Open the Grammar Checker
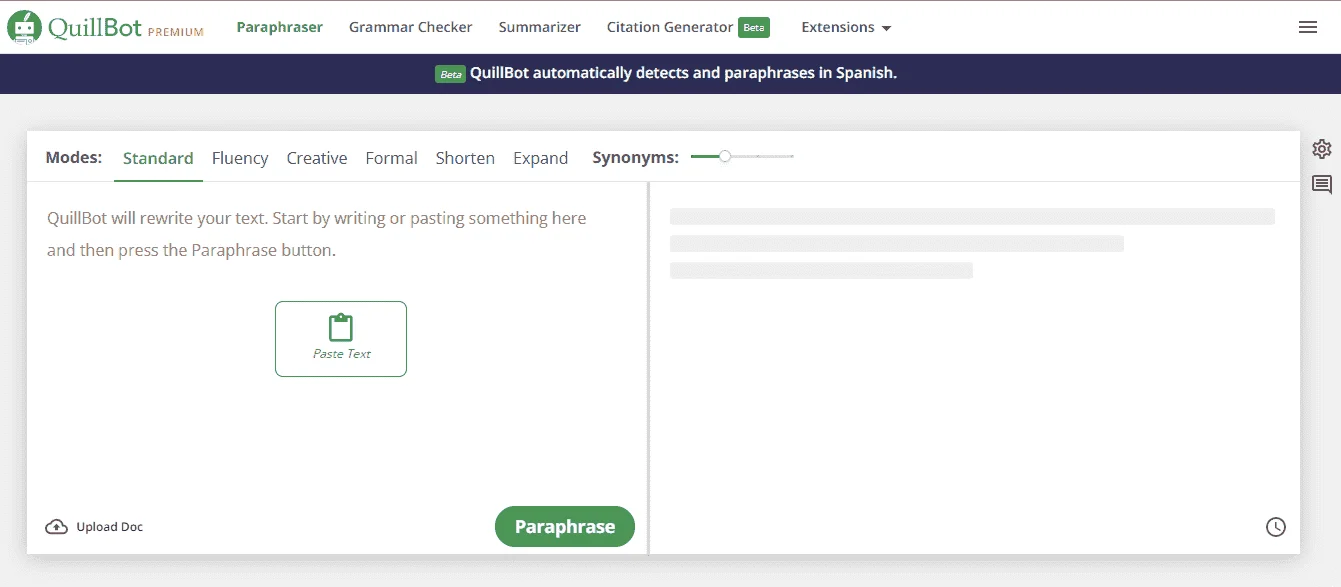 click(411, 27)
